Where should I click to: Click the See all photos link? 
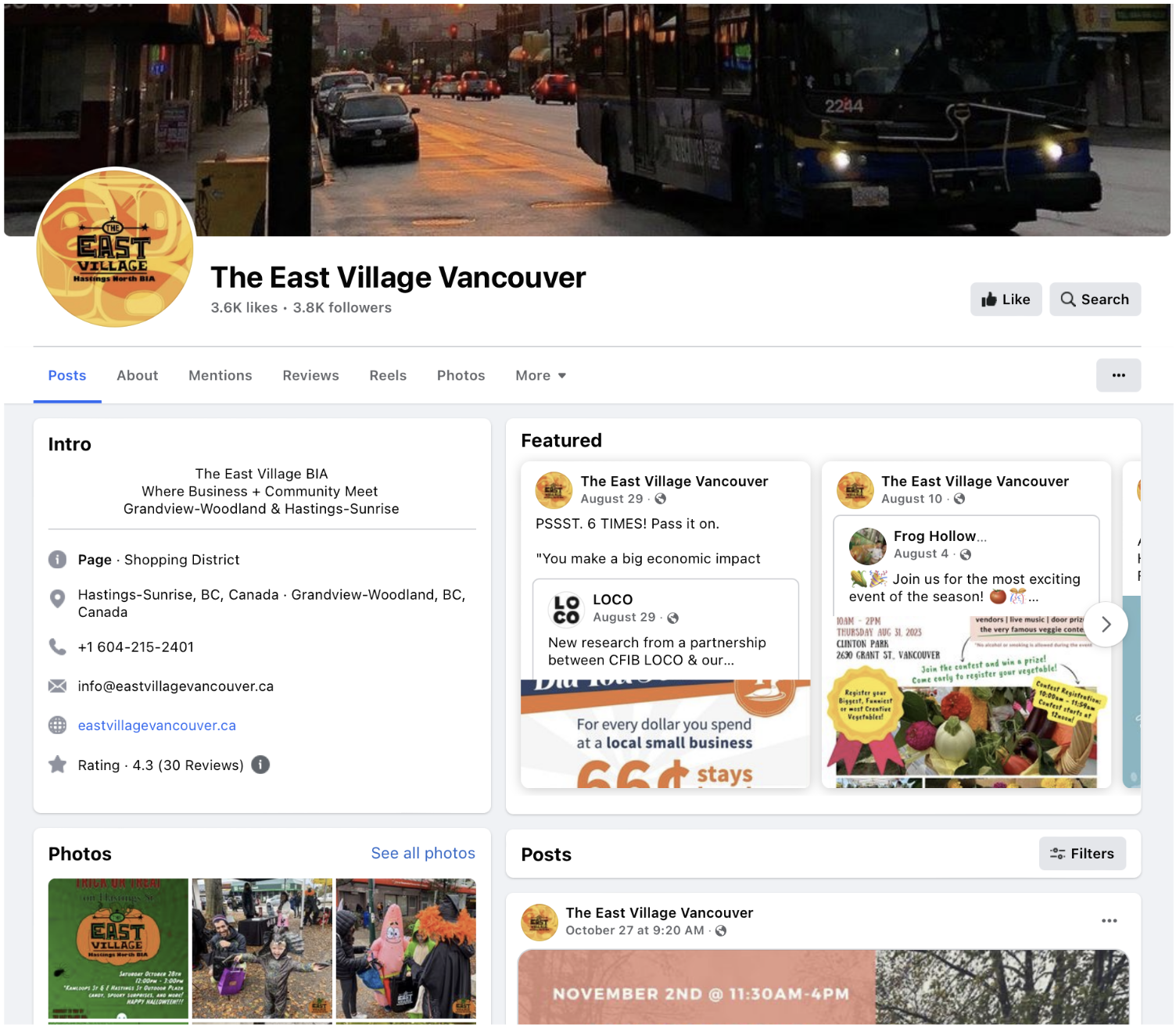tap(423, 853)
